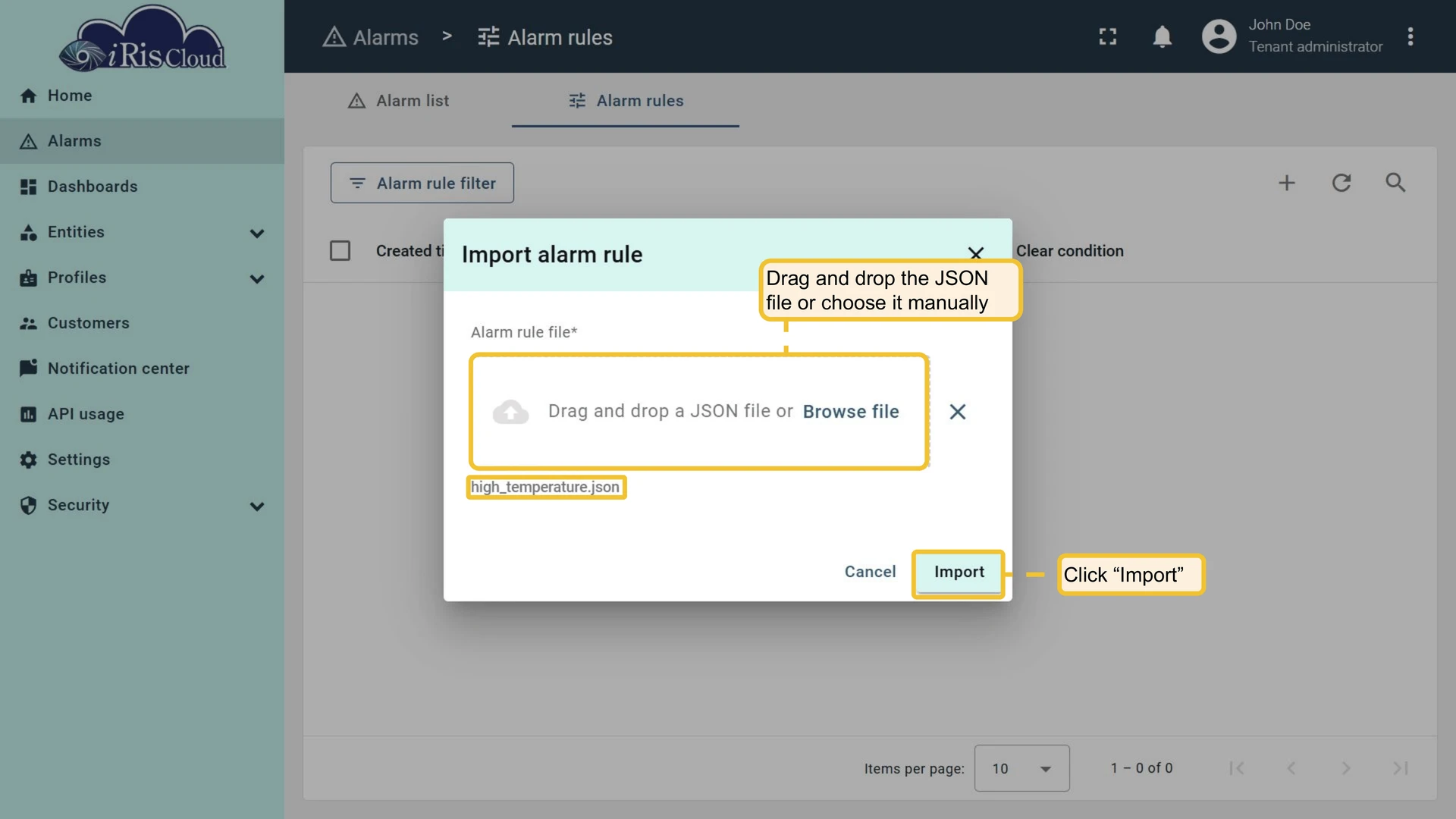Switch to the Alarm list tab
This screenshot has width=1456, height=819.
click(398, 101)
